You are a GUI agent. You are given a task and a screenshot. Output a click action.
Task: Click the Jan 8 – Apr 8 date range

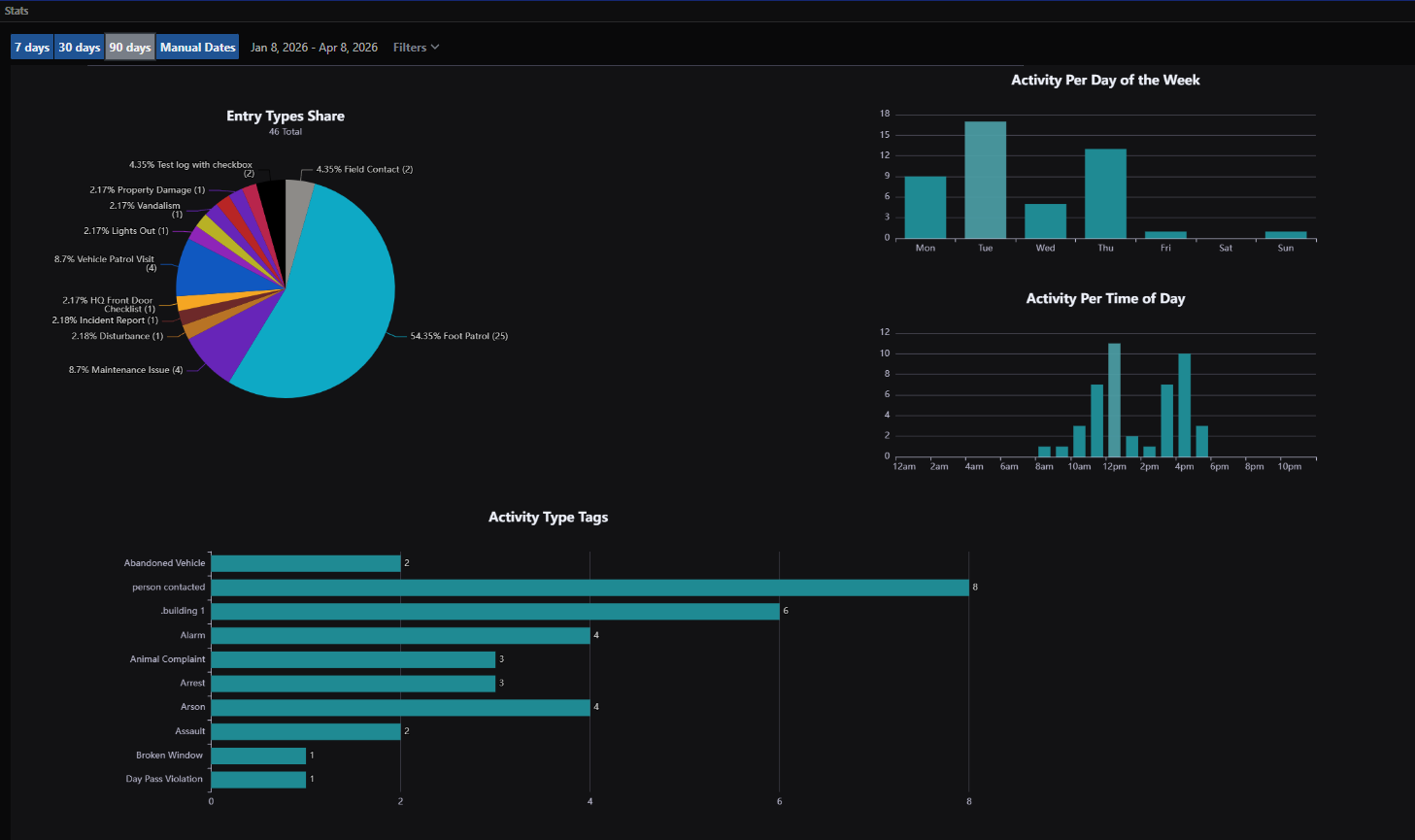click(x=314, y=48)
